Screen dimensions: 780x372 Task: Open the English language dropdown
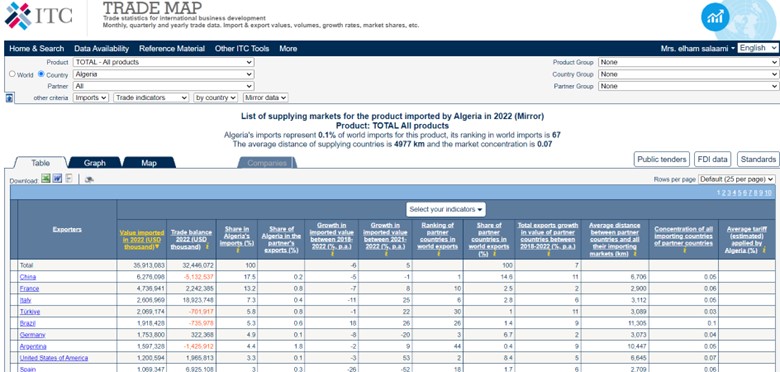758,48
